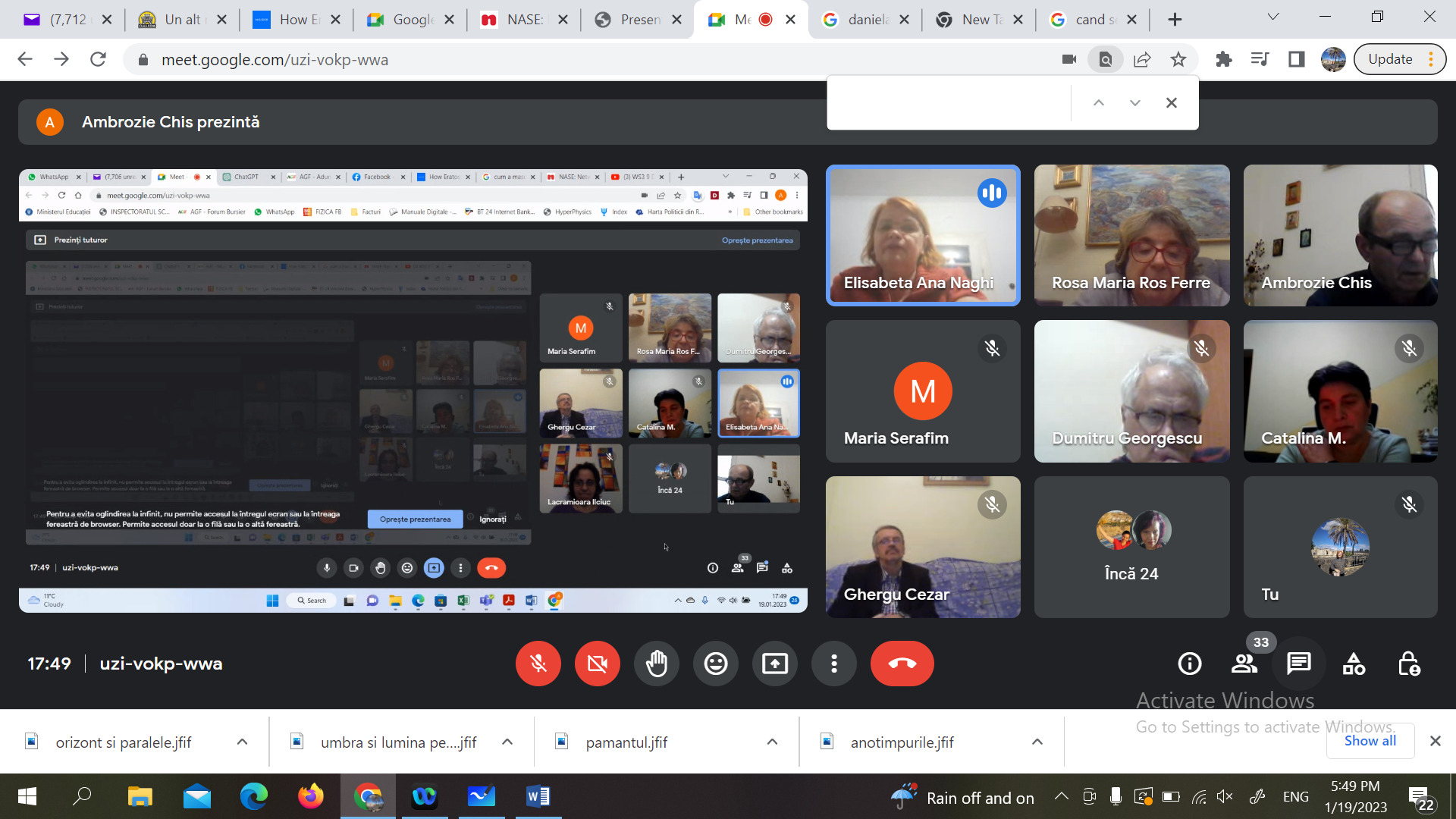The height and width of the screenshot is (819, 1456).
Task: Share this page icon in address bar
Action: (x=1142, y=59)
